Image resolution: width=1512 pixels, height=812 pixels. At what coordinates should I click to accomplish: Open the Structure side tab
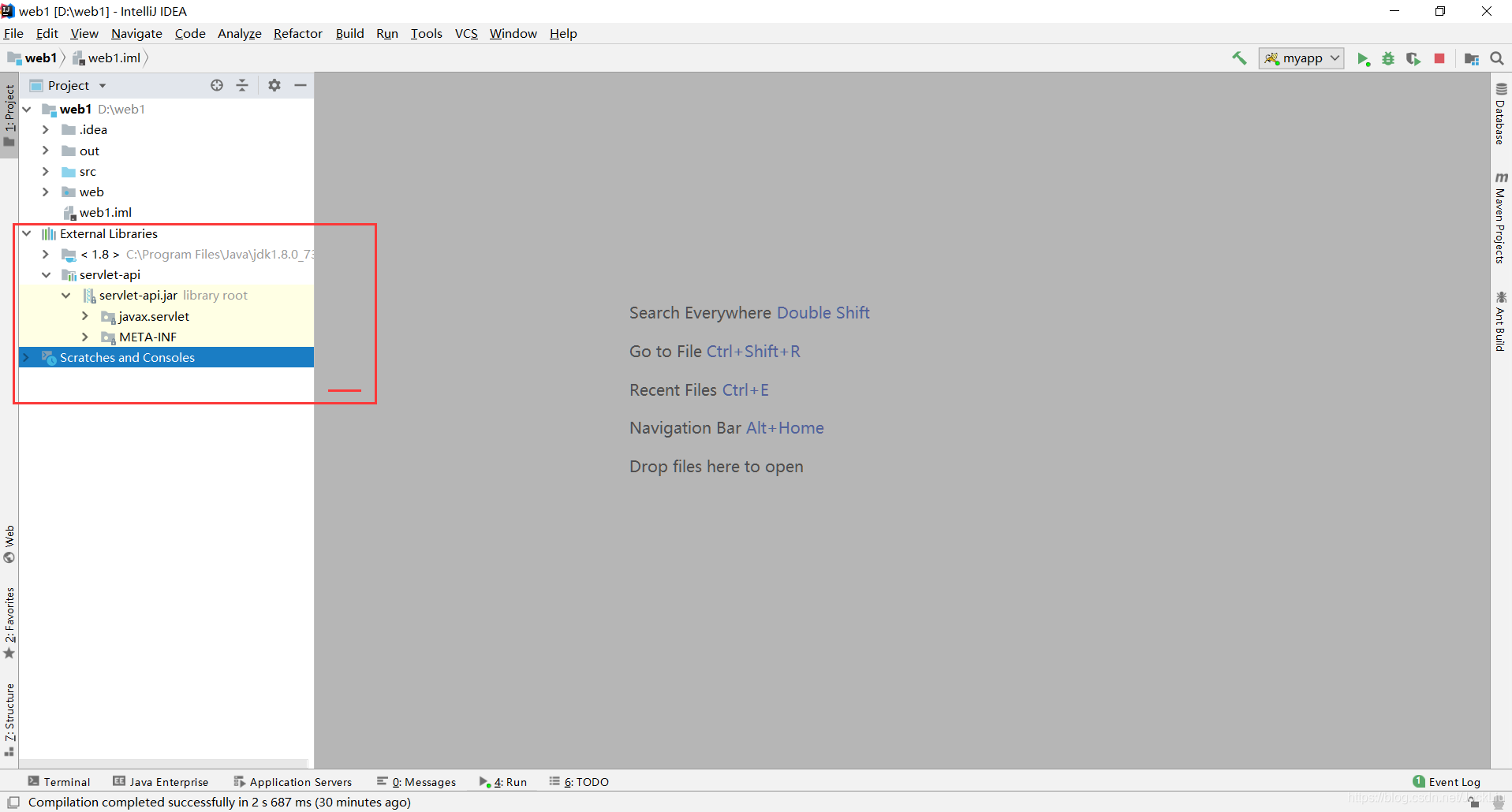9,720
